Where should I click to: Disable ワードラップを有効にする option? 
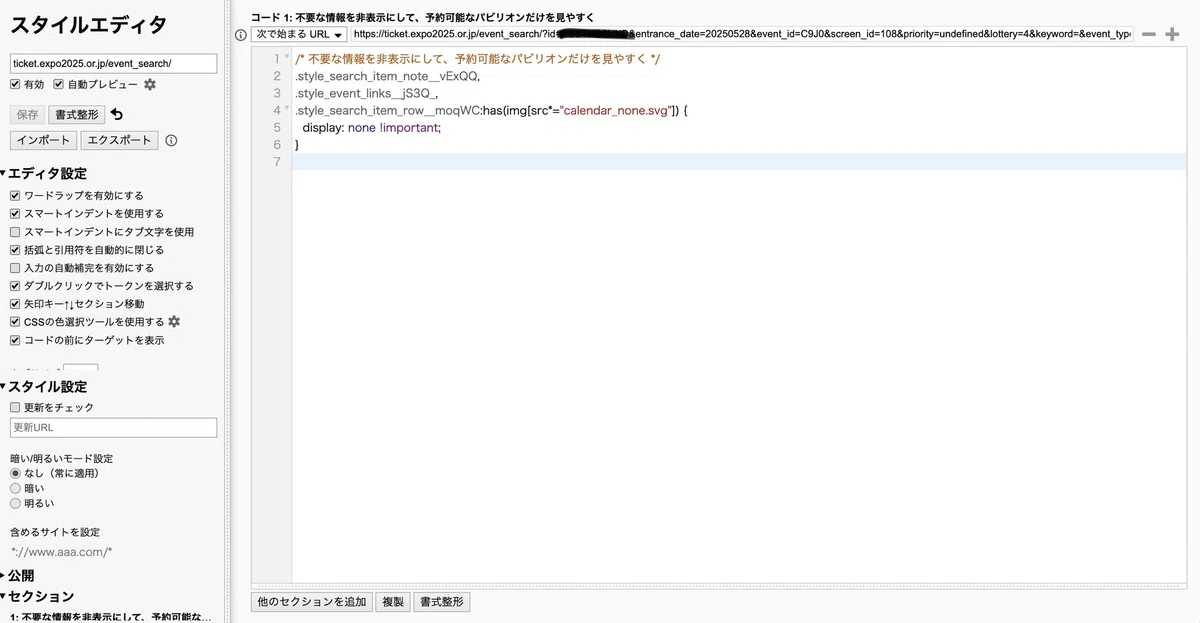[15, 196]
